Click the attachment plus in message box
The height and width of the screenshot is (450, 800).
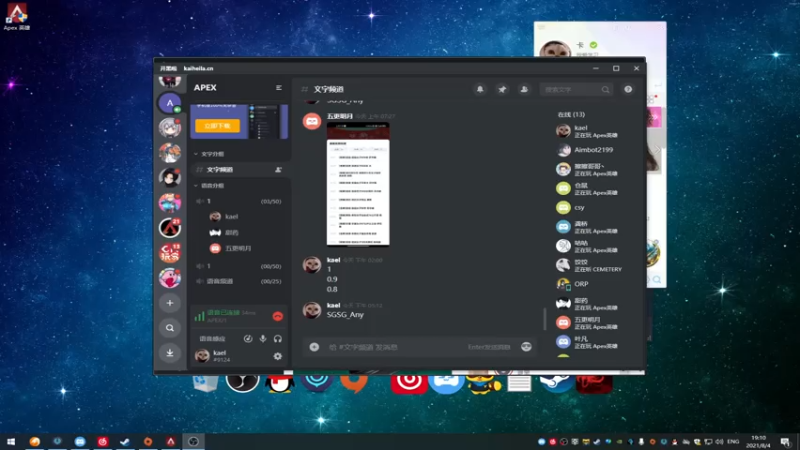click(x=314, y=347)
